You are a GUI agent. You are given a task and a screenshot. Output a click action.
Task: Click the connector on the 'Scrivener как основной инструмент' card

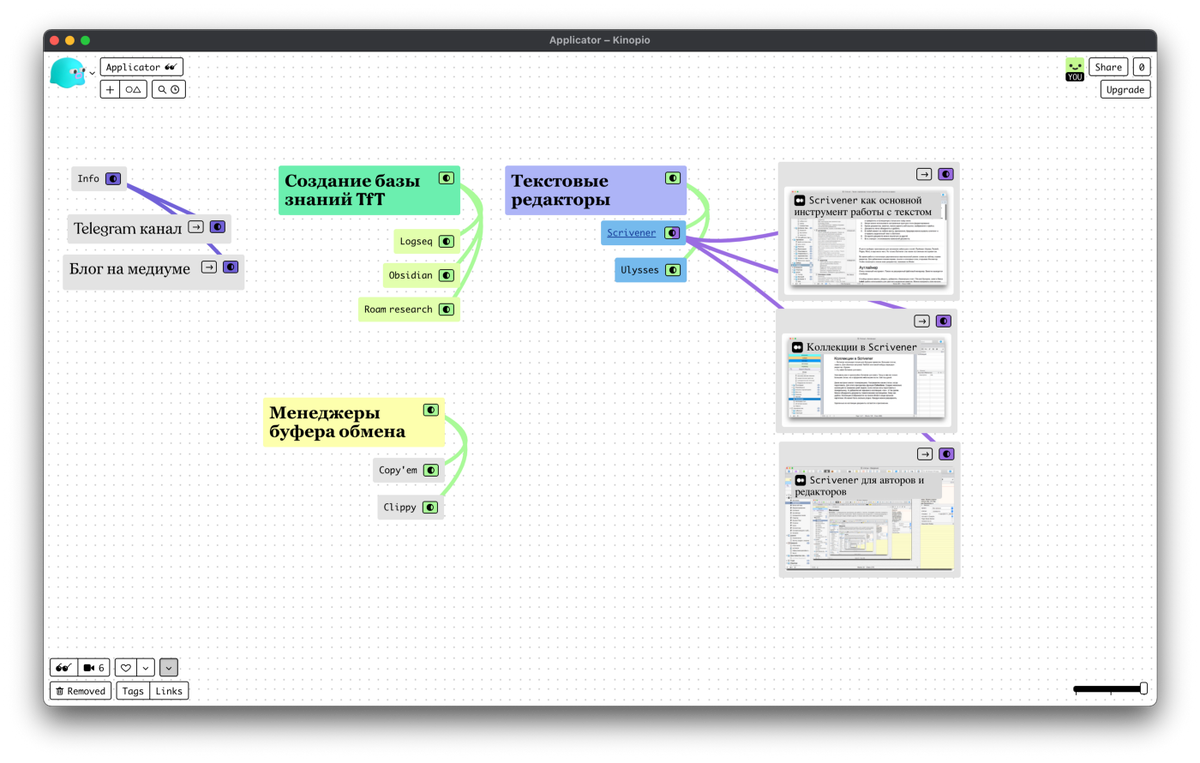pyautogui.click(x=945, y=174)
